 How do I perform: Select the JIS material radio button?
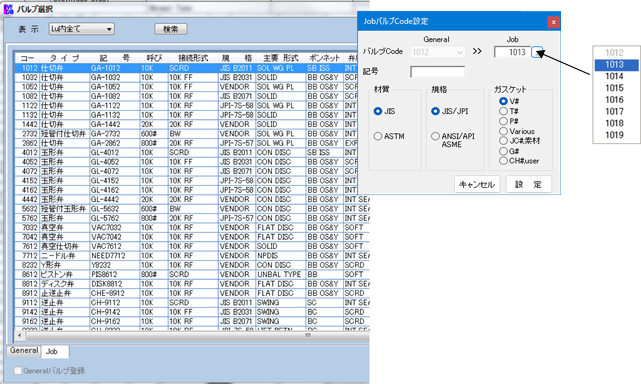click(x=378, y=111)
